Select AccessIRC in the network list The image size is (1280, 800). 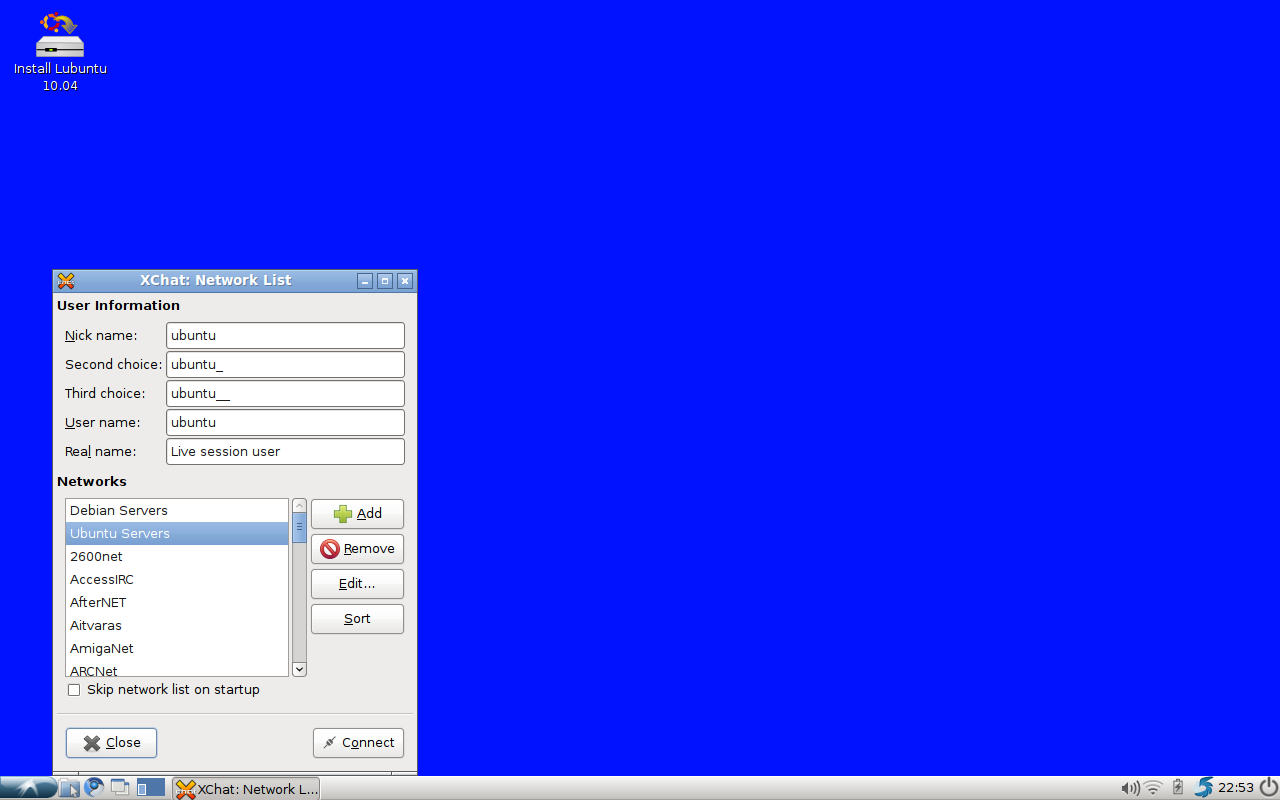tap(177, 580)
